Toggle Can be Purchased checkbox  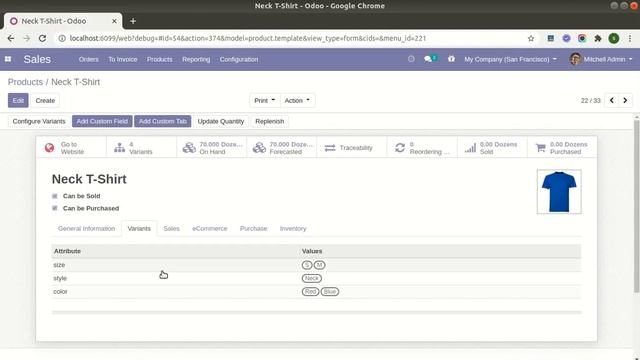[55, 208]
